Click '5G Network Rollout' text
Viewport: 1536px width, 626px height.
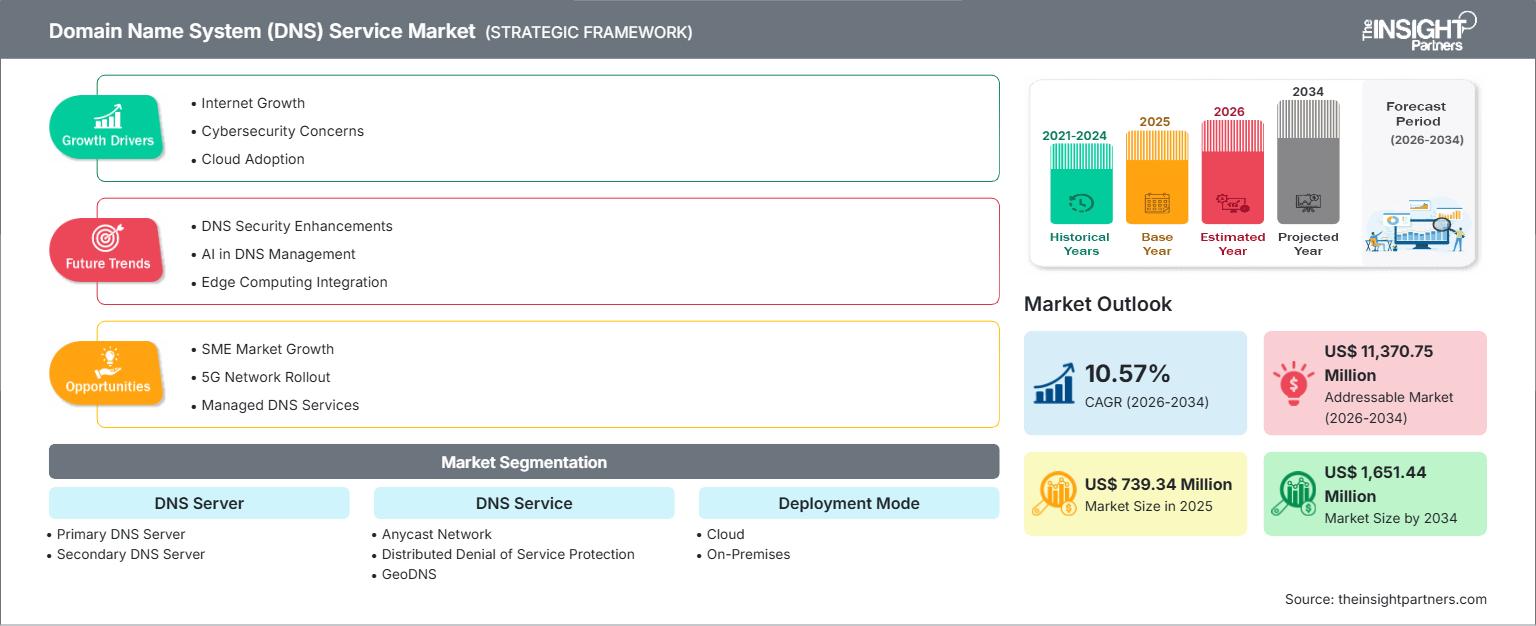coord(265,377)
